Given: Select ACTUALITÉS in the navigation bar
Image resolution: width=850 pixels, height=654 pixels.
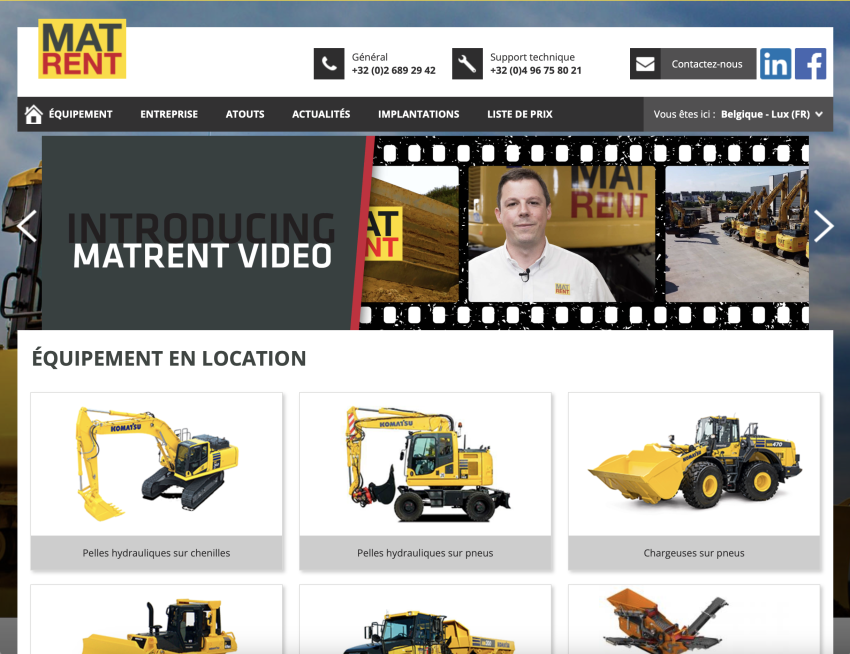Looking at the screenshot, I should [321, 114].
